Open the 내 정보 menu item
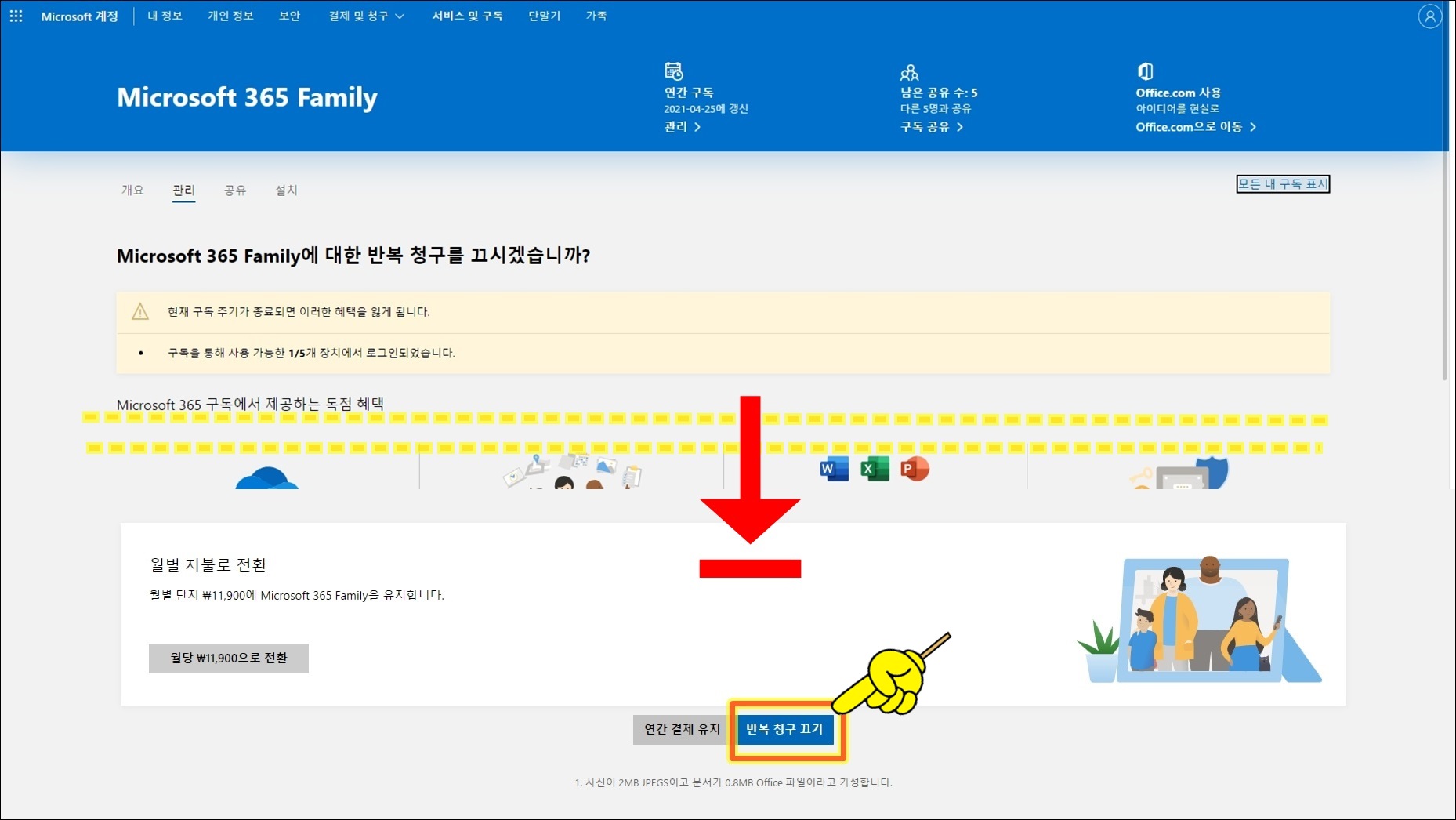1456x820 pixels. point(165,16)
